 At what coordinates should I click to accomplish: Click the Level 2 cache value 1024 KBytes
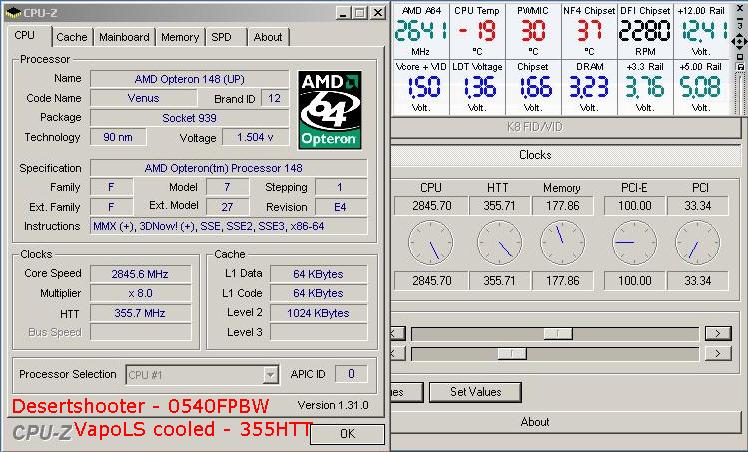[x=318, y=313]
